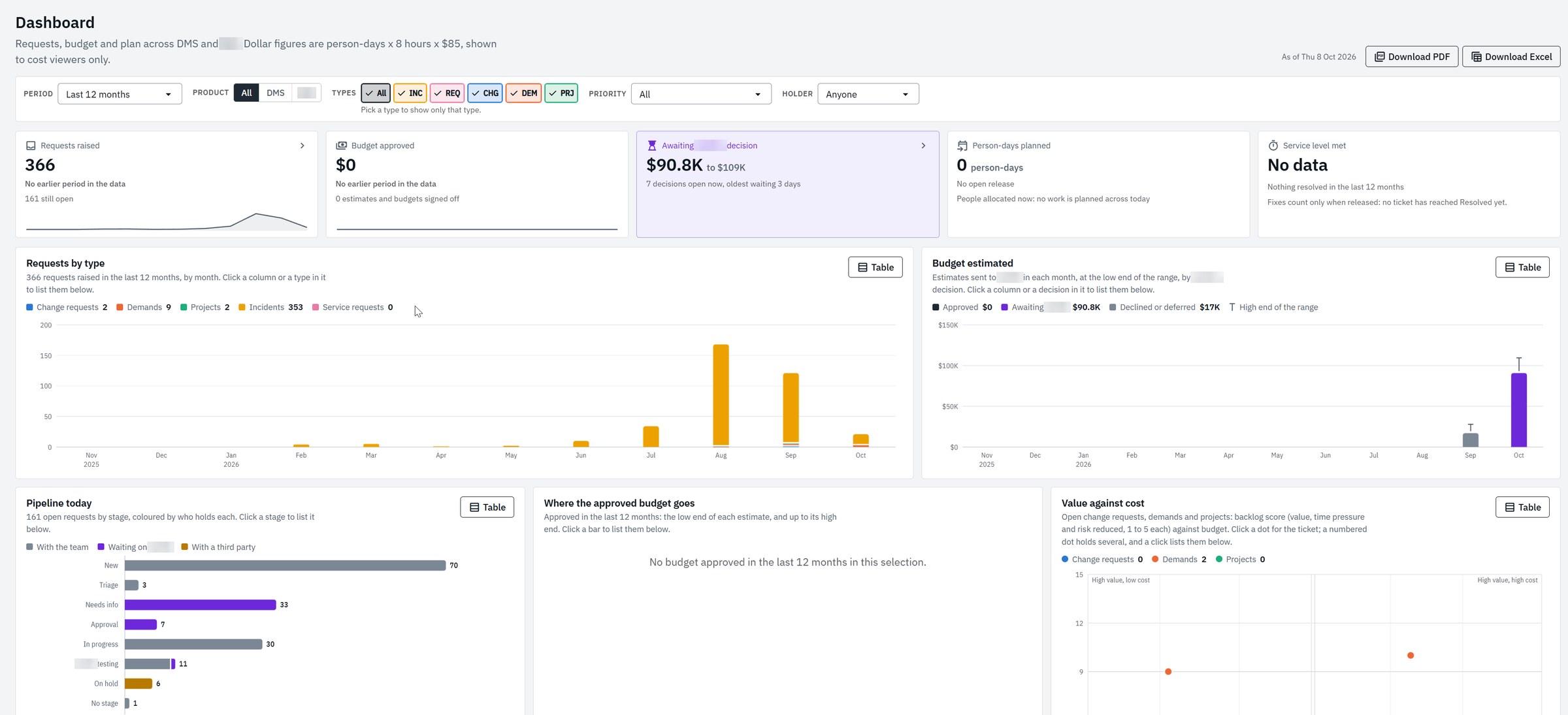Click the "161 still open" text

(49, 199)
